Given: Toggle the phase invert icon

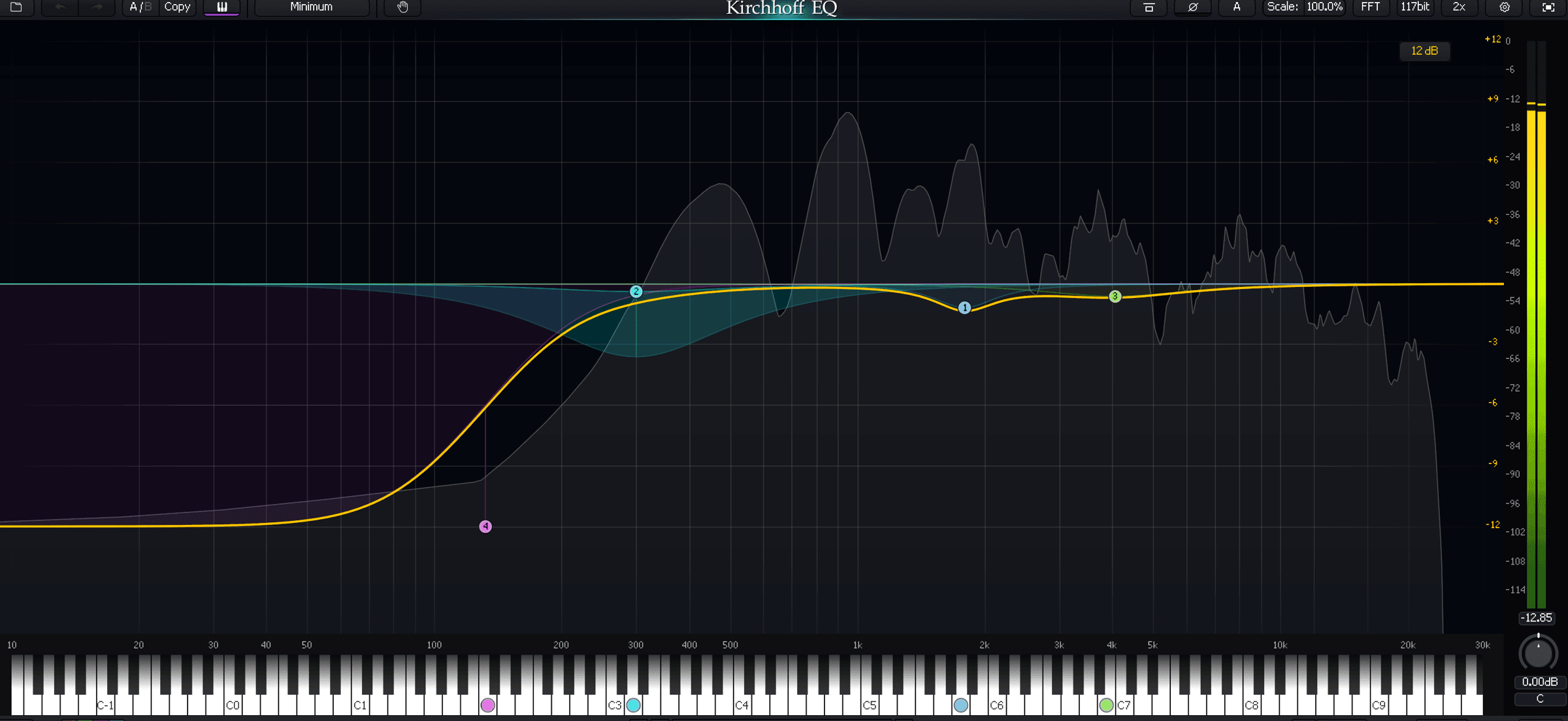Looking at the screenshot, I should (x=1193, y=7).
